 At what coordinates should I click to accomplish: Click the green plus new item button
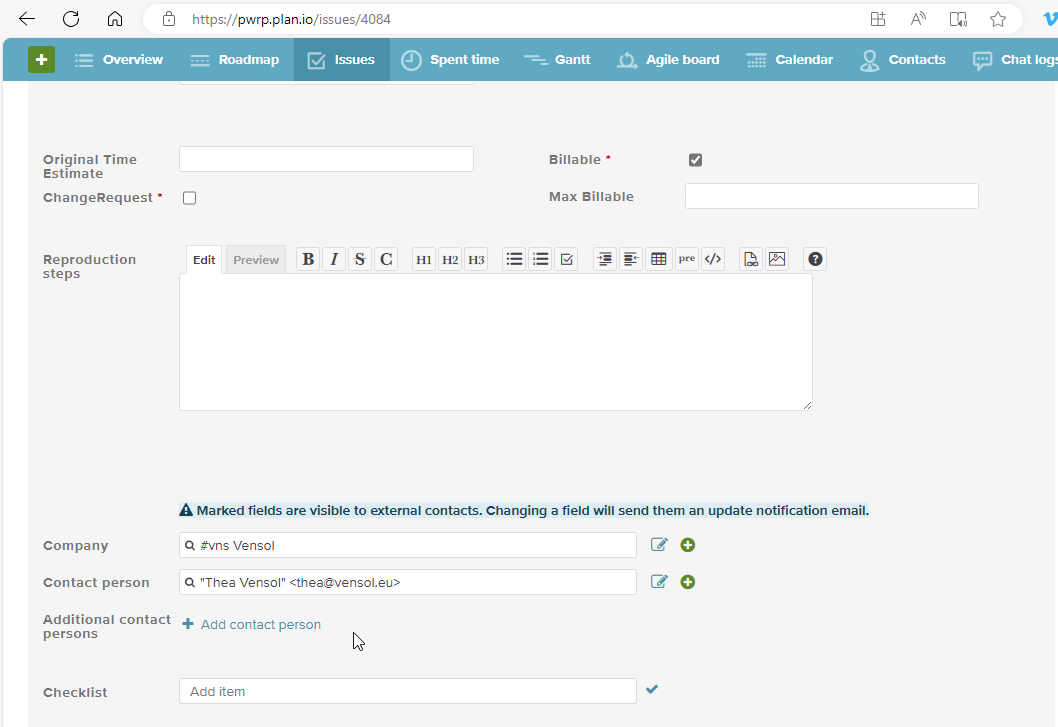coord(41,59)
